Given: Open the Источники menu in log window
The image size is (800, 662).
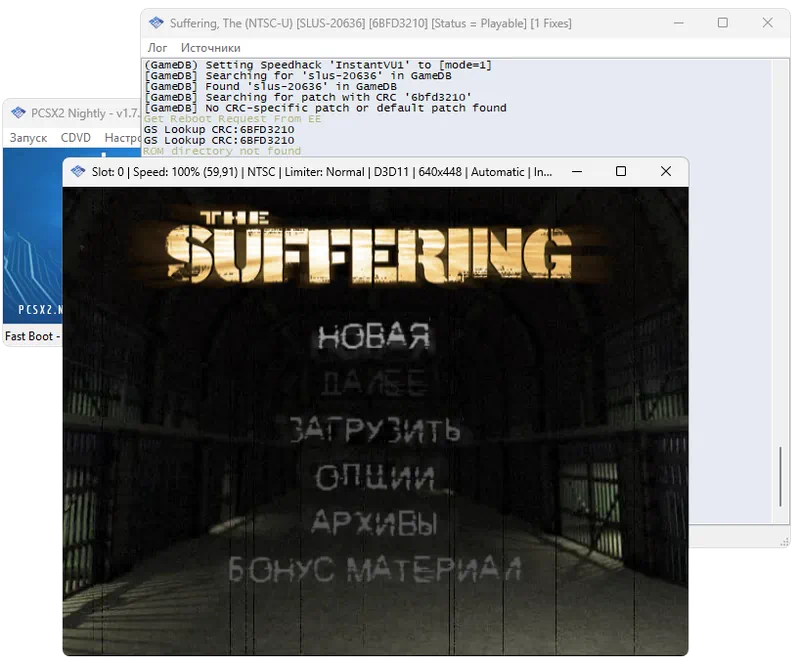Looking at the screenshot, I should pos(210,48).
